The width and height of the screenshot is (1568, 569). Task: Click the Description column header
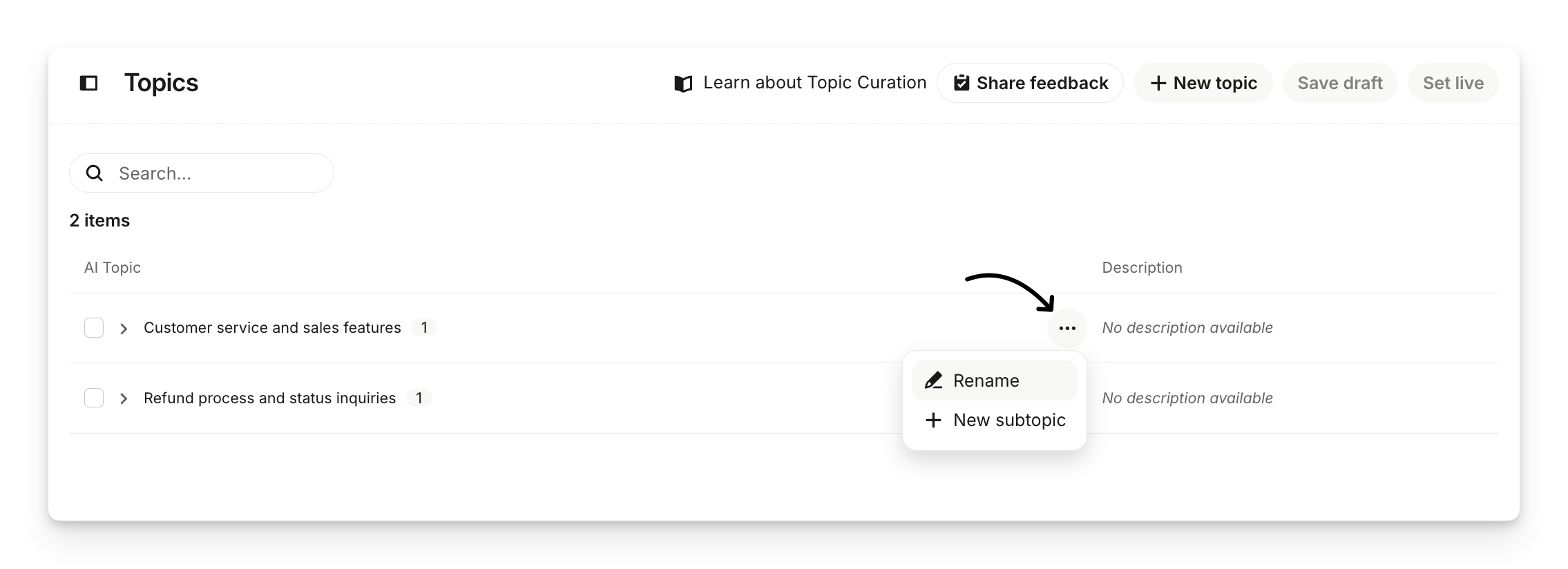(1142, 268)
